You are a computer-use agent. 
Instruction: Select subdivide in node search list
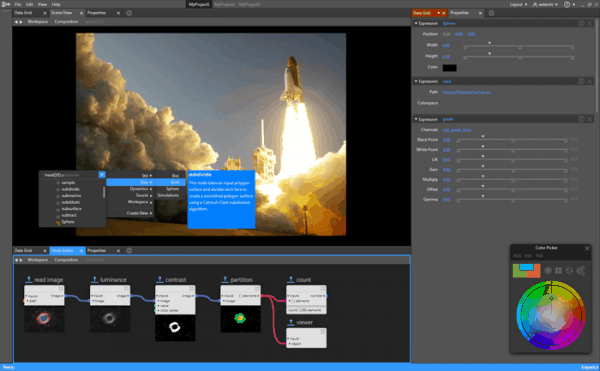click(70, 189)
